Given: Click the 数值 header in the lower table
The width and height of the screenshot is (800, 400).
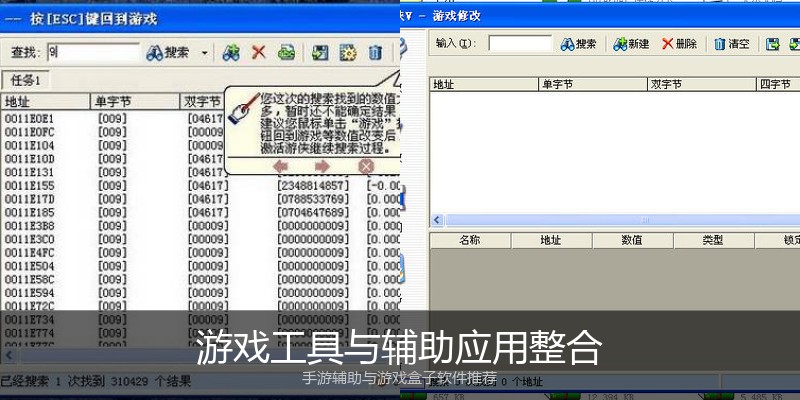Looking at the screenshot, I should [x=633, y=241].
